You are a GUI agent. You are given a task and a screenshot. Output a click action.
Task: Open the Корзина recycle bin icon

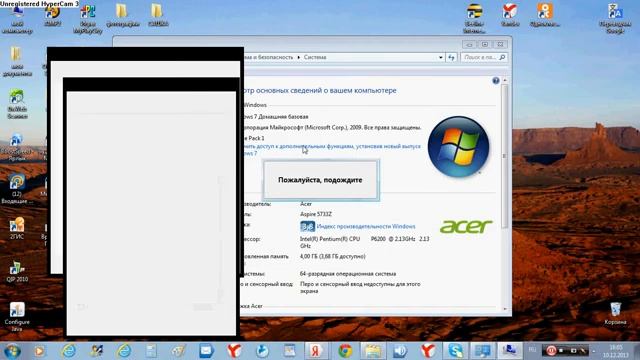pyautogui.click(x=616, y=313)
